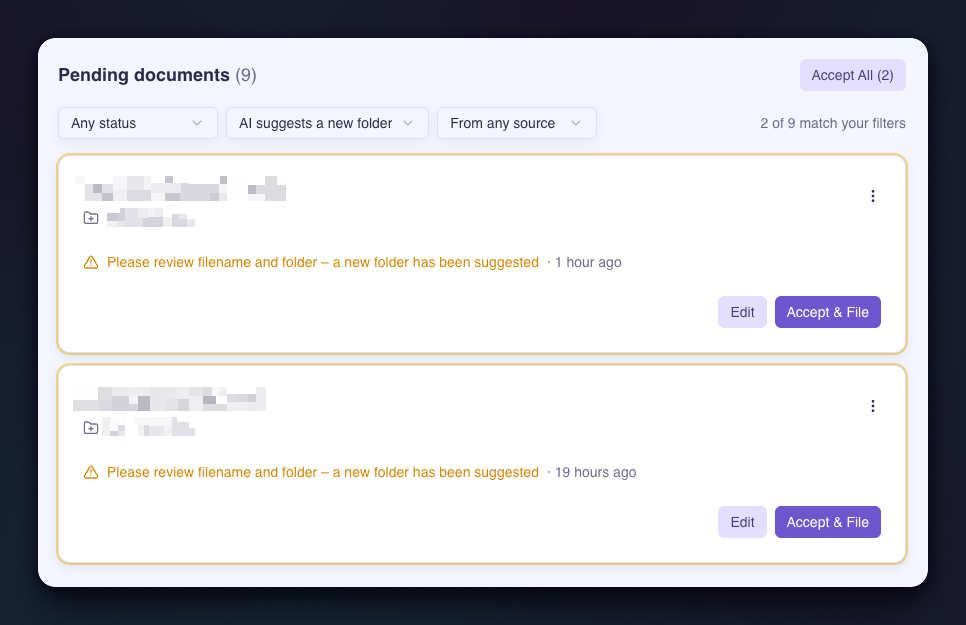Open the more options menu on the 1 hour ago document

[872, 196]
